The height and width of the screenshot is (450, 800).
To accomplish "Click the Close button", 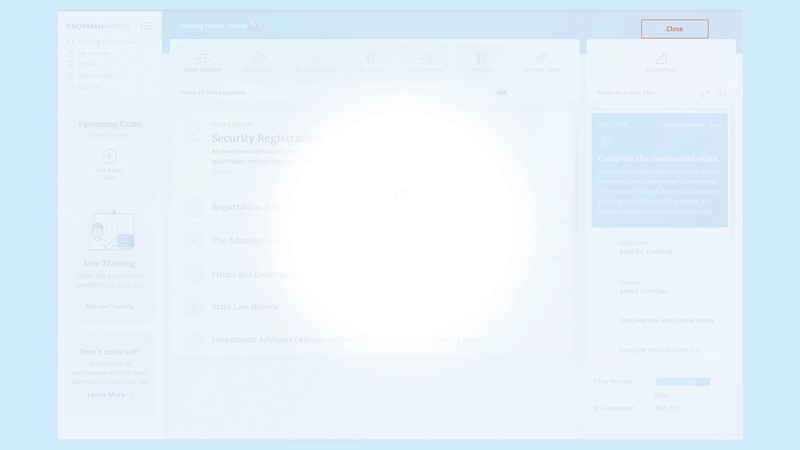I will (x=674, y=29).
